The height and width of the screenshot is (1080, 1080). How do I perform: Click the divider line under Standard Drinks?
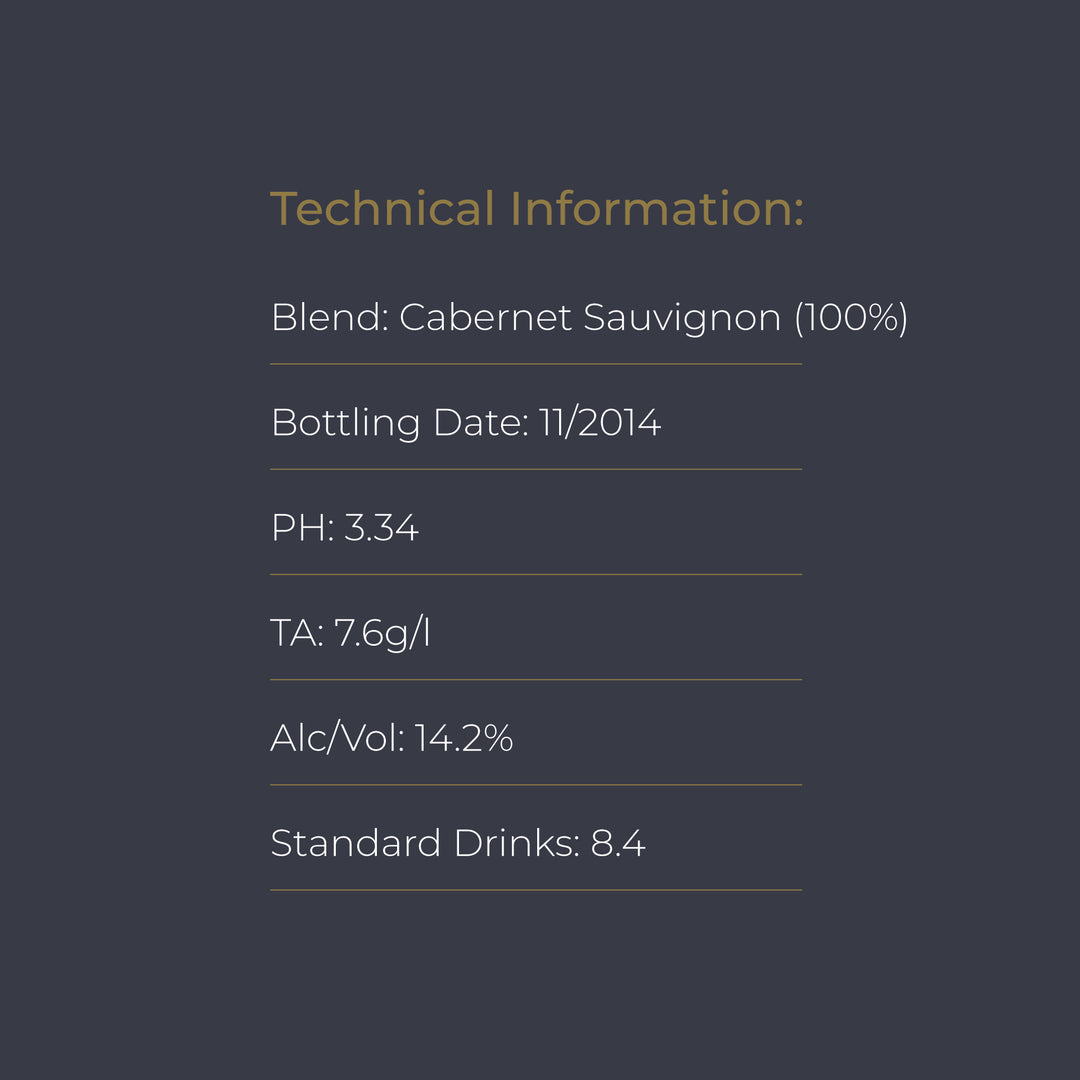click(536, 890)
